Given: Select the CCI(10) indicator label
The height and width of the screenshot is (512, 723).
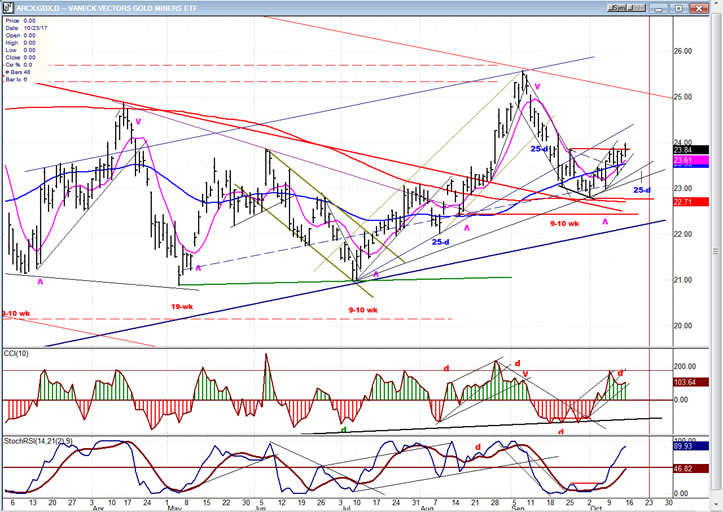Looking at the screenshot, I should (20, 355).
